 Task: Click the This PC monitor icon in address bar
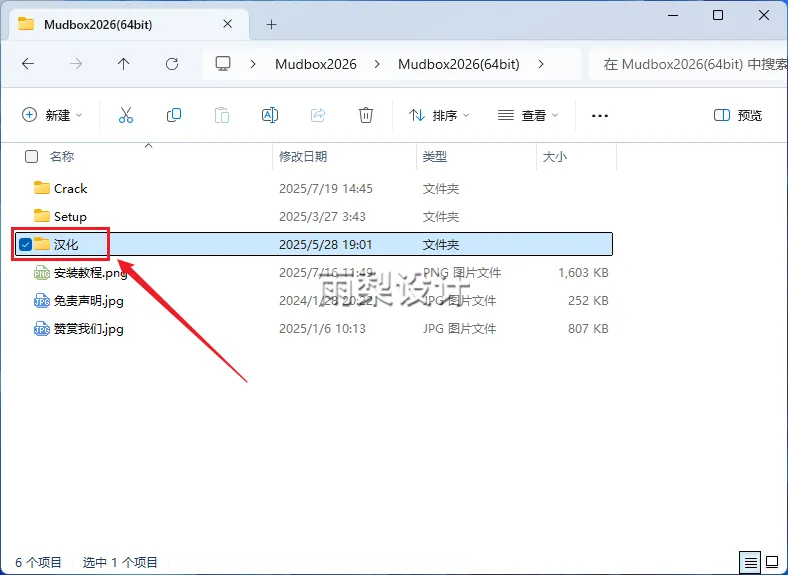click(223, 63)
